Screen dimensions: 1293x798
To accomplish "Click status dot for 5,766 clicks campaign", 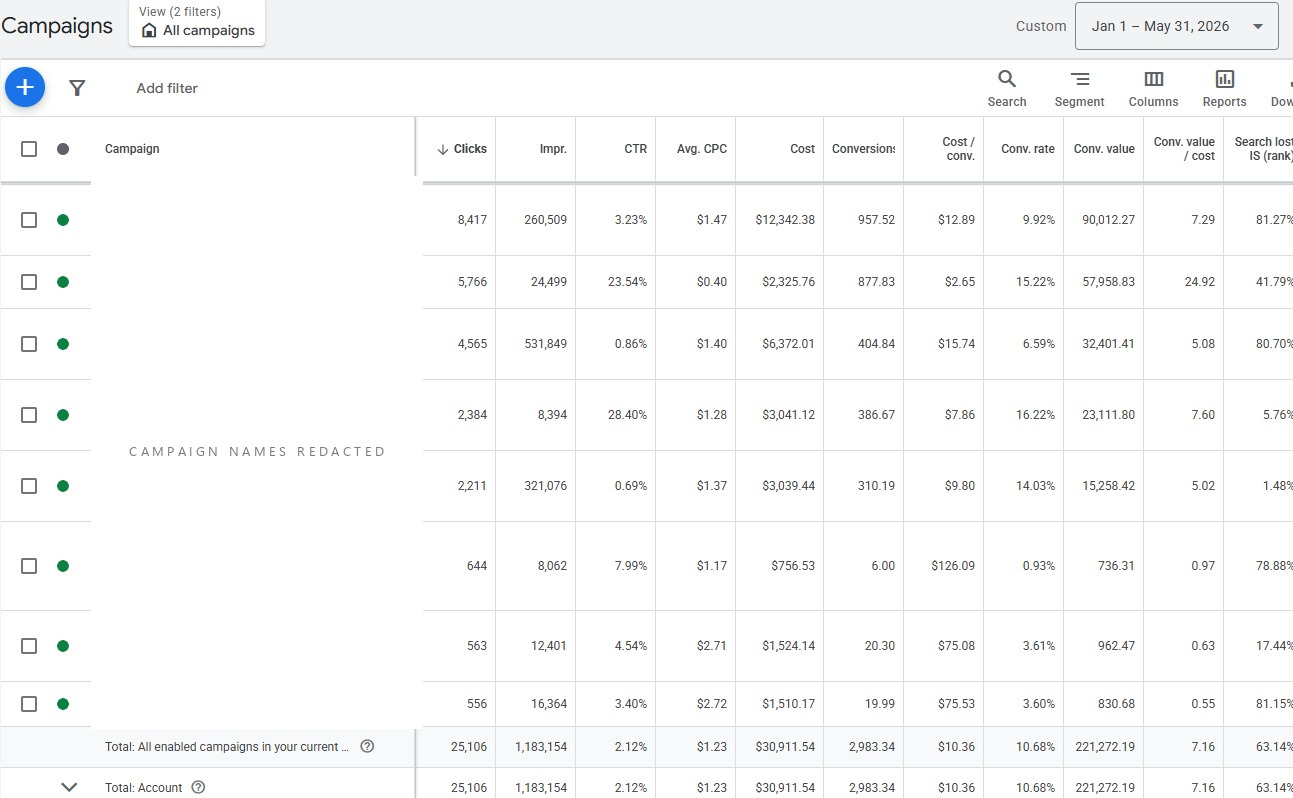I will (63, 282).
